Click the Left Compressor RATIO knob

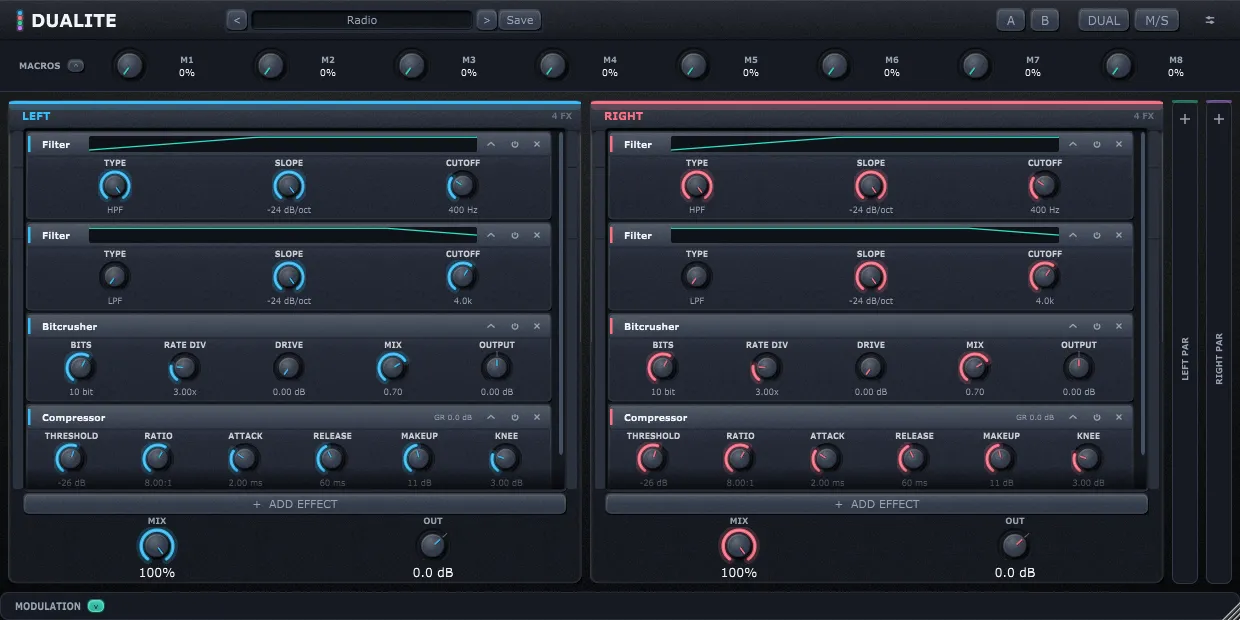point(157,458)
